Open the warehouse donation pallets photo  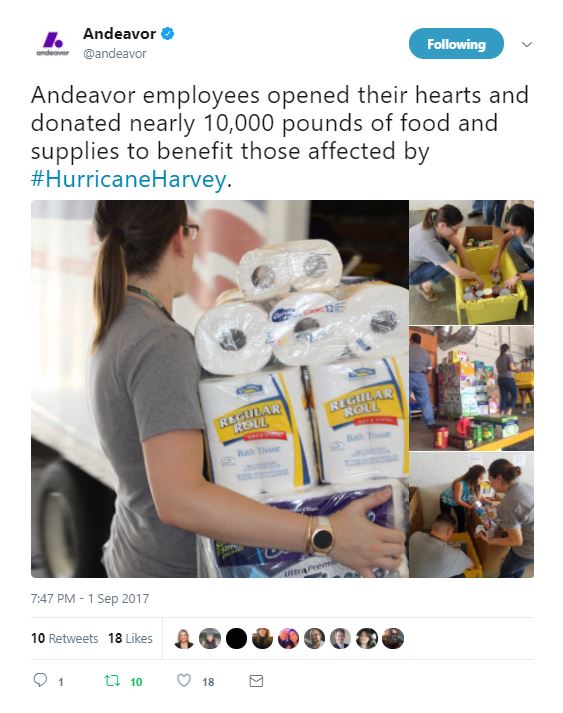[472, 388]
